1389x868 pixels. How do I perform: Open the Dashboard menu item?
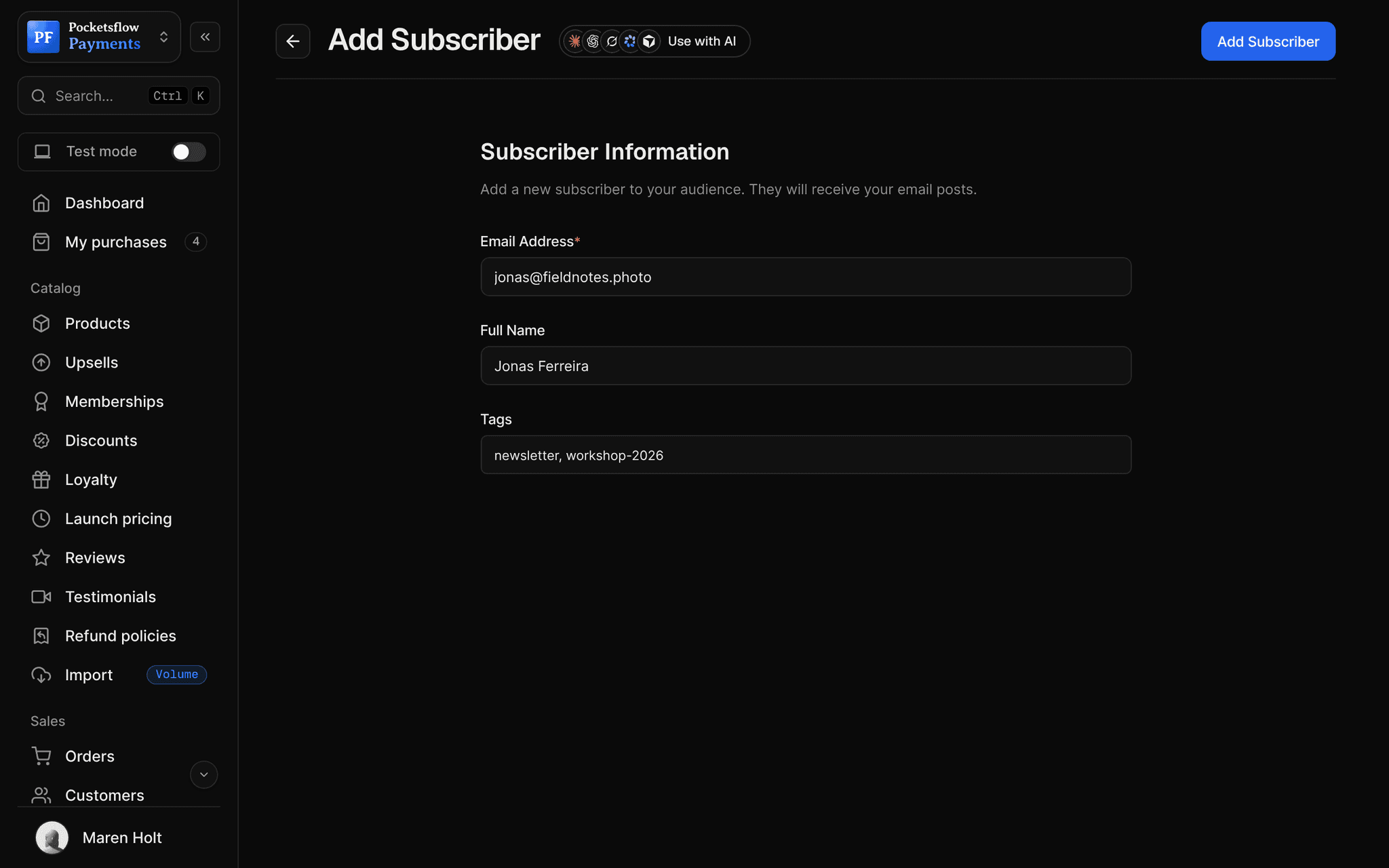click(119, 203)
